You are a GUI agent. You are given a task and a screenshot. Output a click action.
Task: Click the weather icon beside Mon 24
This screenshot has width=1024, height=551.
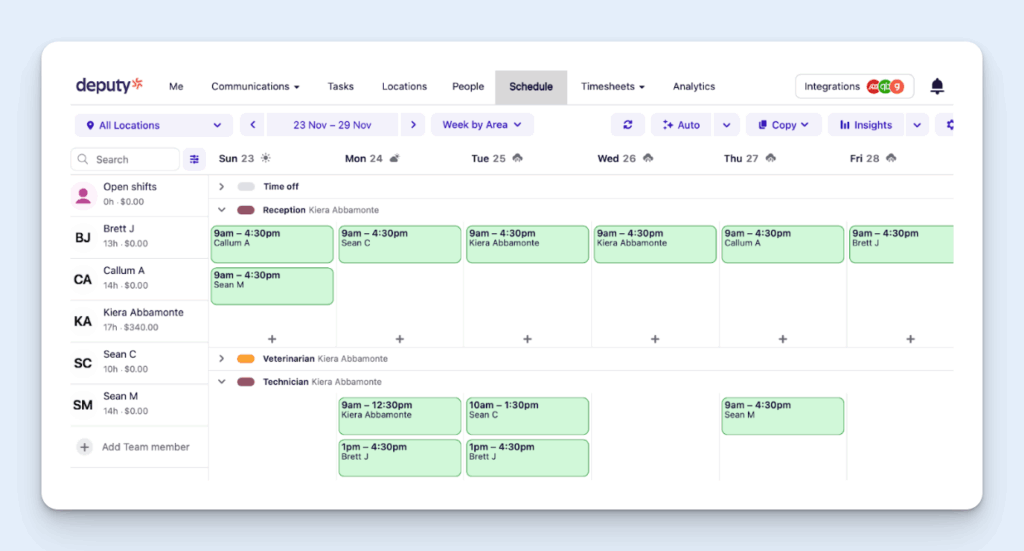tap(394, 158)
